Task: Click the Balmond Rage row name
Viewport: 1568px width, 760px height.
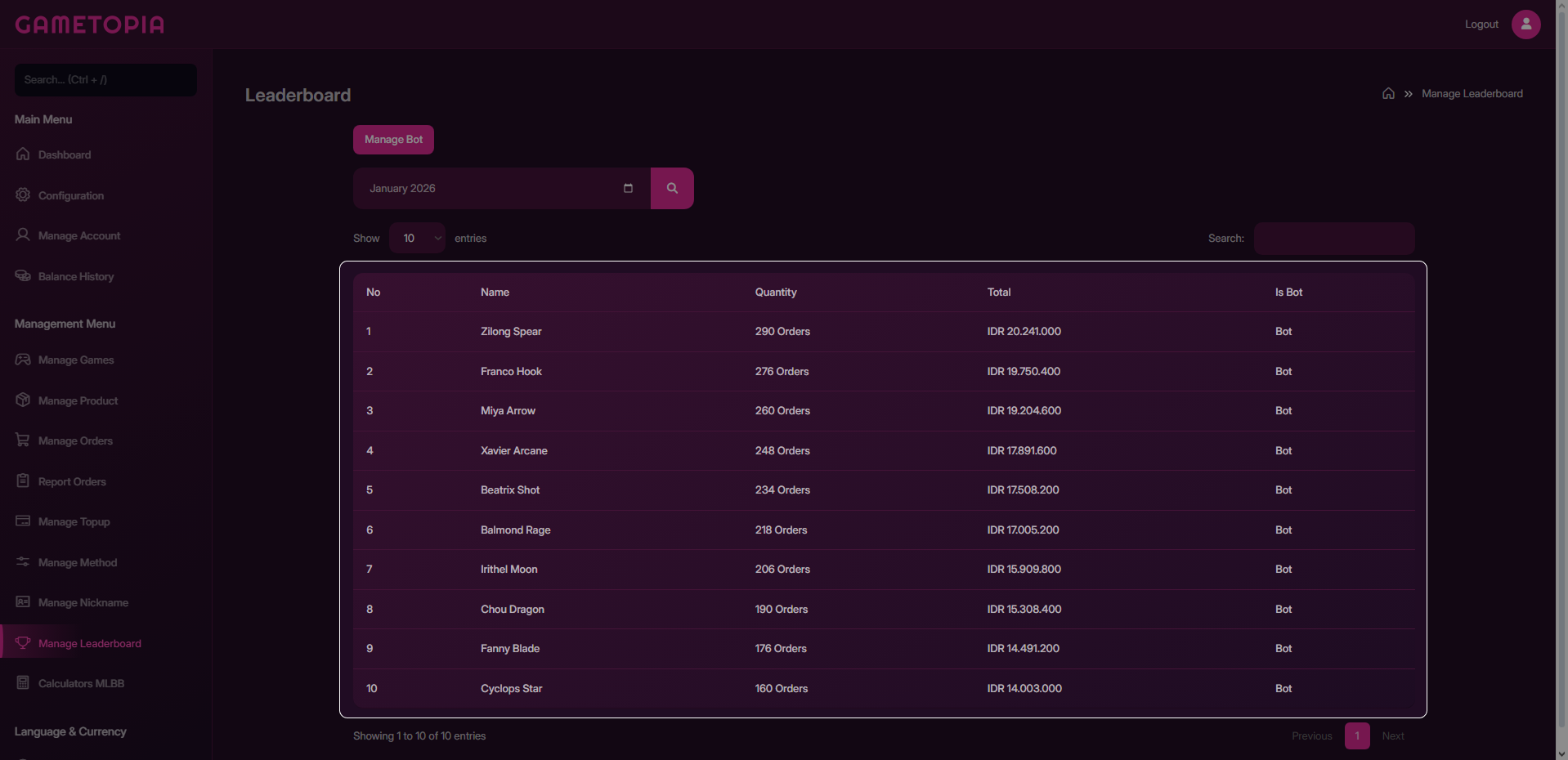Action: [516, 530]
